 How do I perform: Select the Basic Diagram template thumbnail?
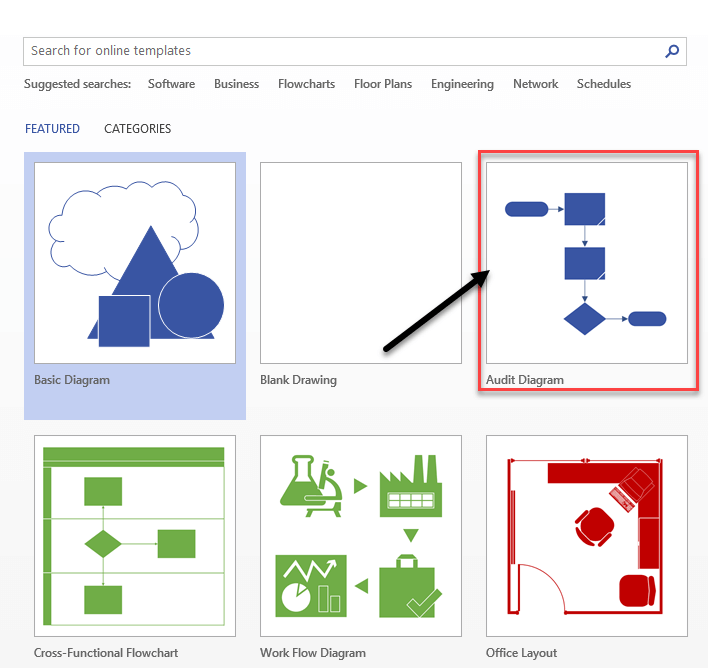pyautogui.click(x=135, y=263)
